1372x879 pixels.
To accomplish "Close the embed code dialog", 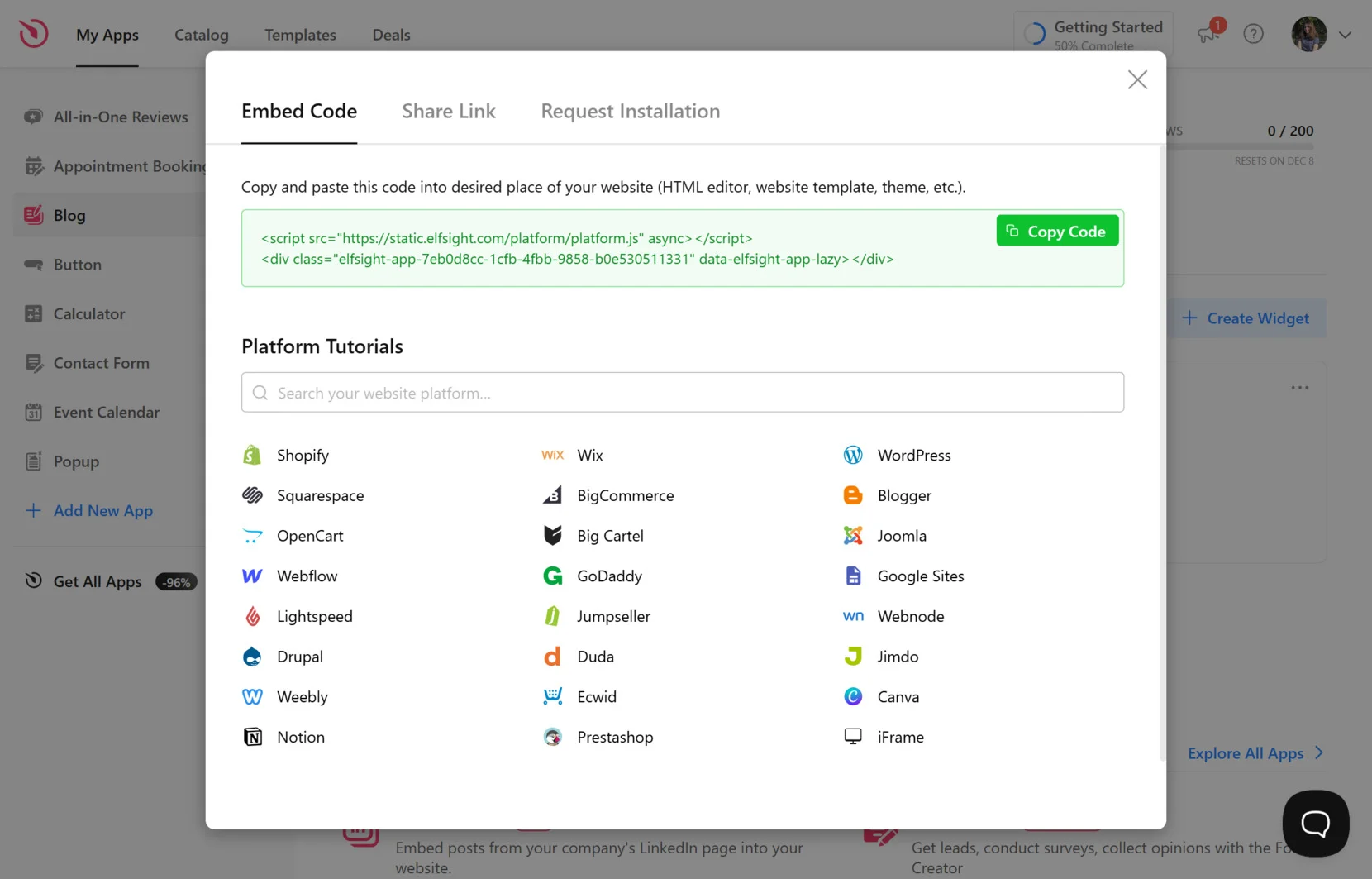I will pyautogui.click(x=1137, y=80).
